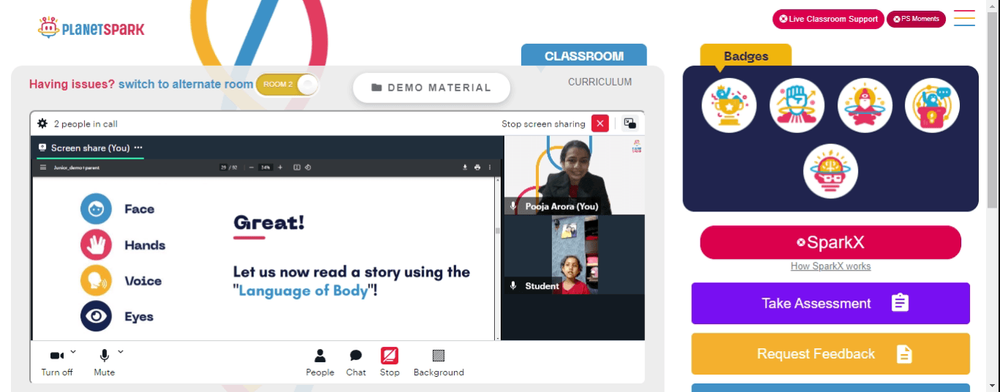Open the Chat panel

(356, 362)
